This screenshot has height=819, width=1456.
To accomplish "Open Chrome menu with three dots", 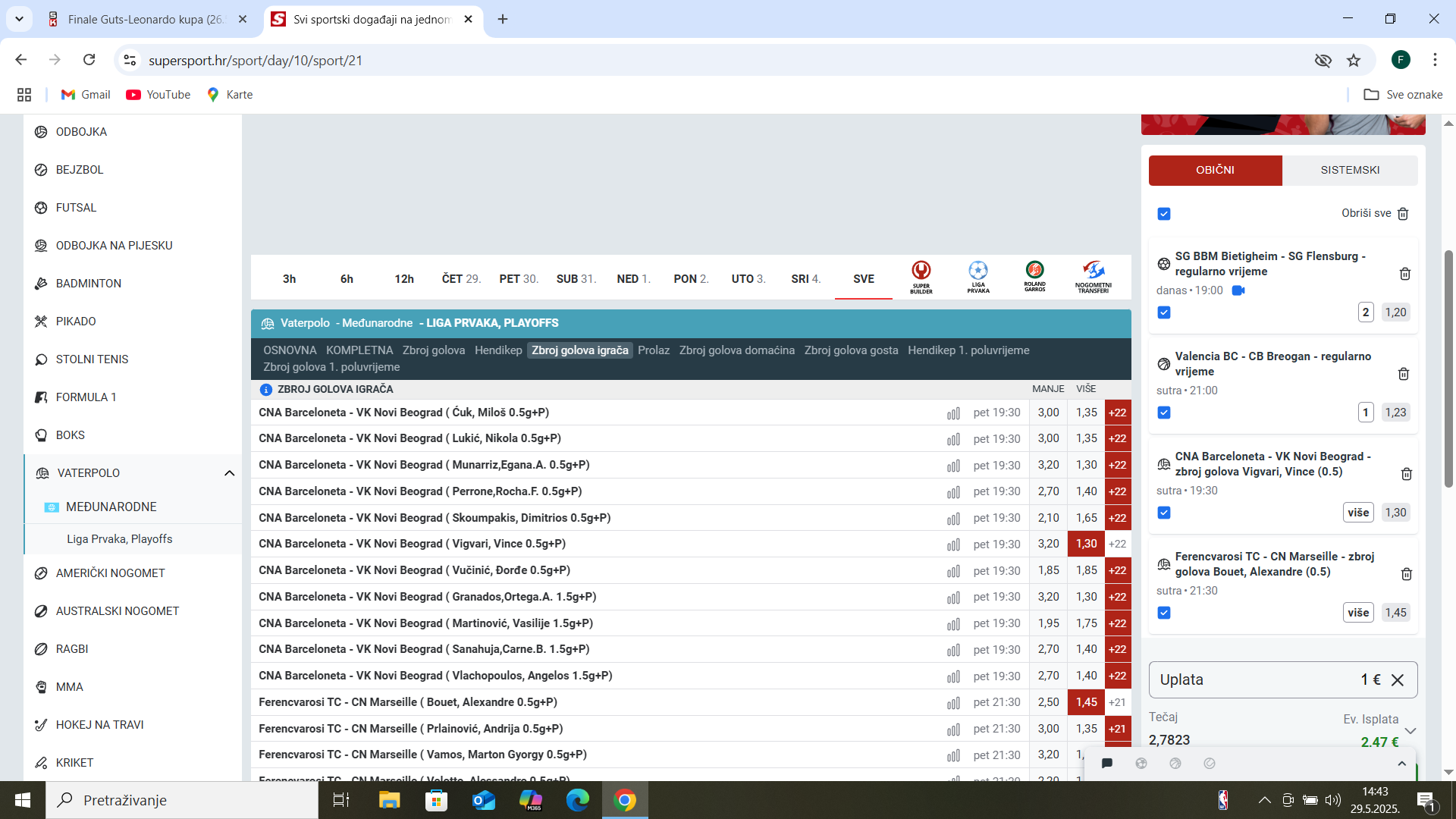I will 1435,60.
